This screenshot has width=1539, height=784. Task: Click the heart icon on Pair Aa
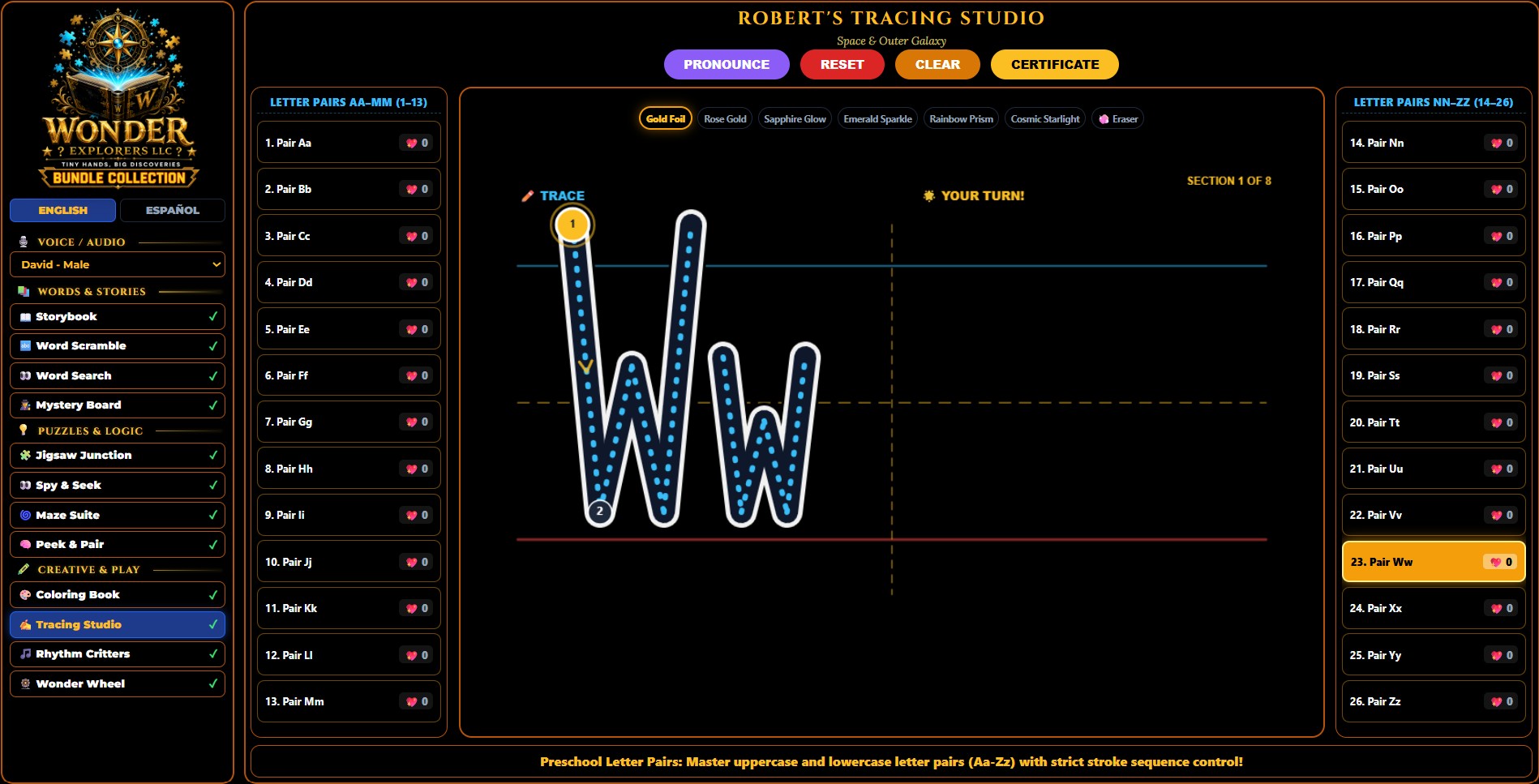tap(412, 144)
